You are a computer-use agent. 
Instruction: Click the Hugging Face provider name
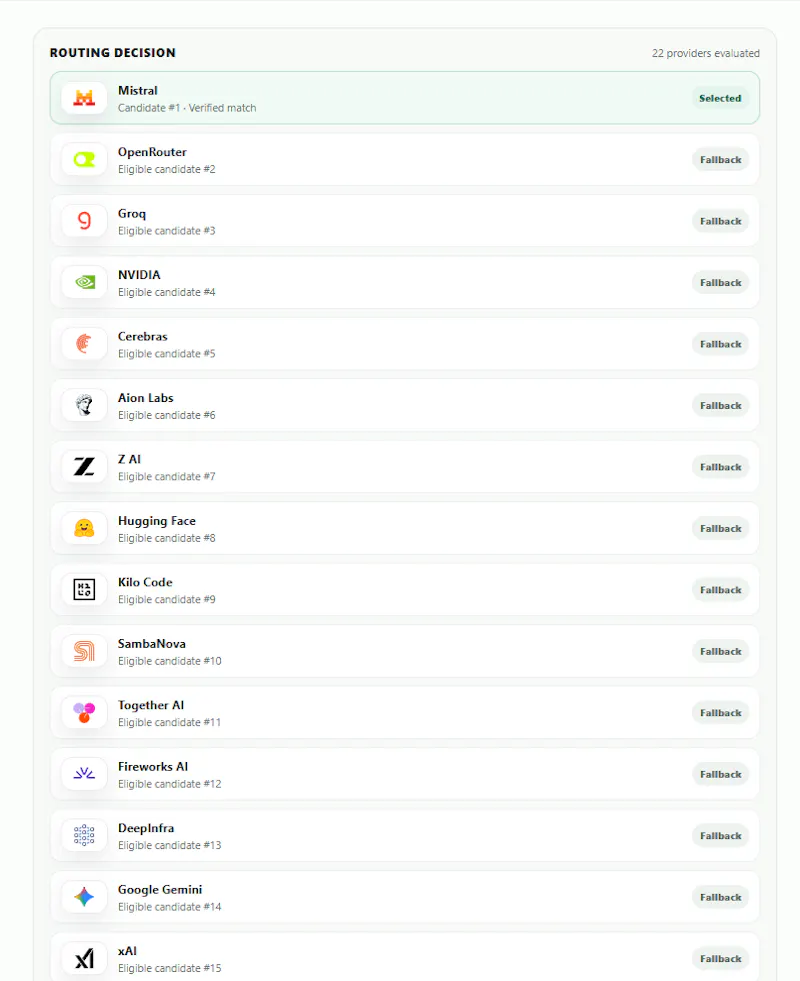click(157, 521)
